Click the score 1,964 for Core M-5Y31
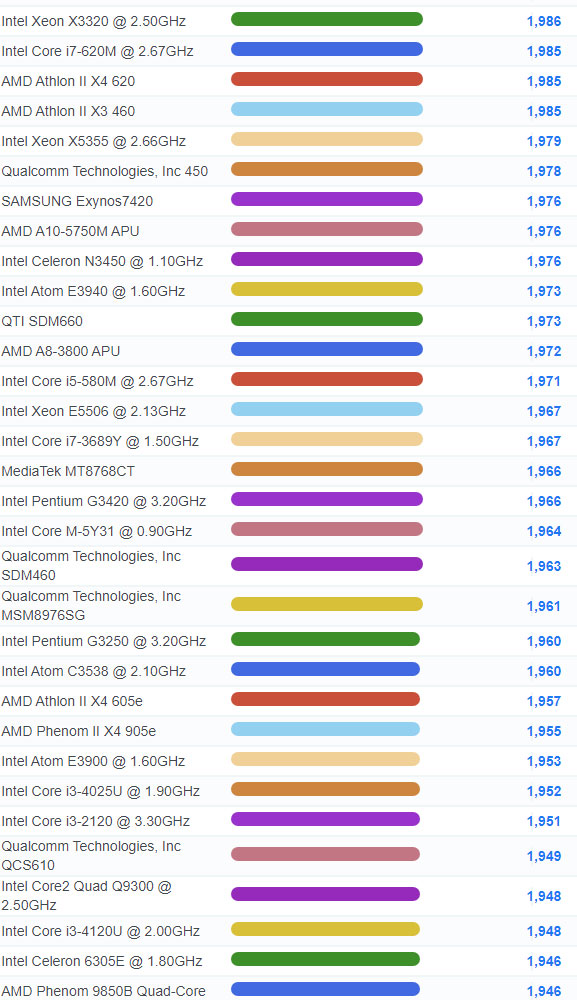The width and height of the screenshot is (577, 1000). coord(544,531)
